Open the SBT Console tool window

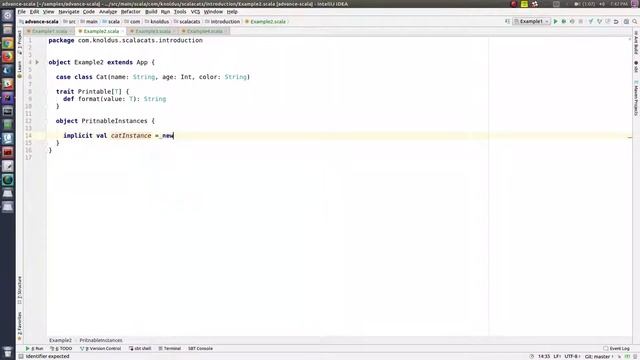pos(200,349)
